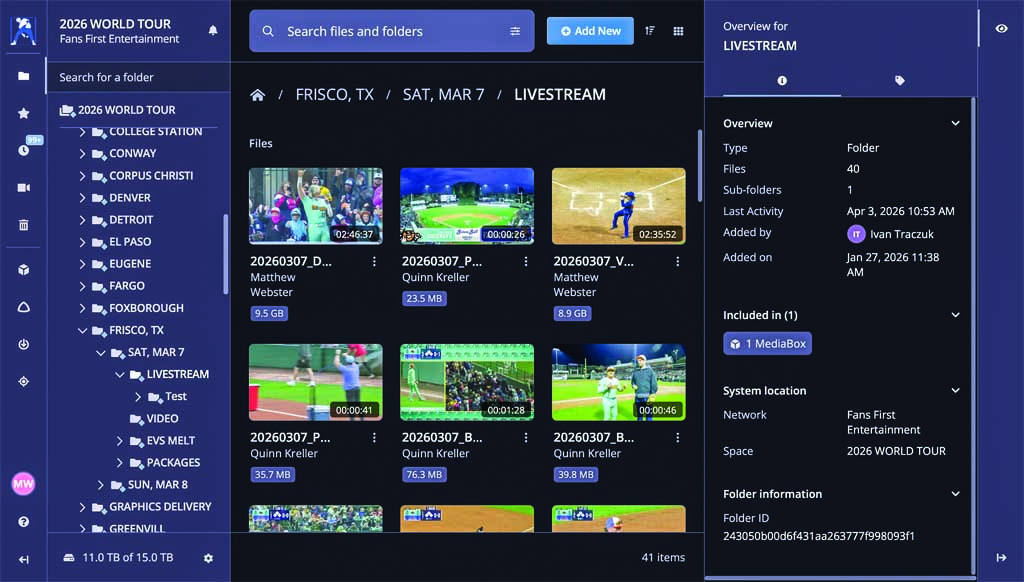Open the Files folder icon in sidebar
The height and width of the screenshot is (582, 1024).
[x=24, y=76]
